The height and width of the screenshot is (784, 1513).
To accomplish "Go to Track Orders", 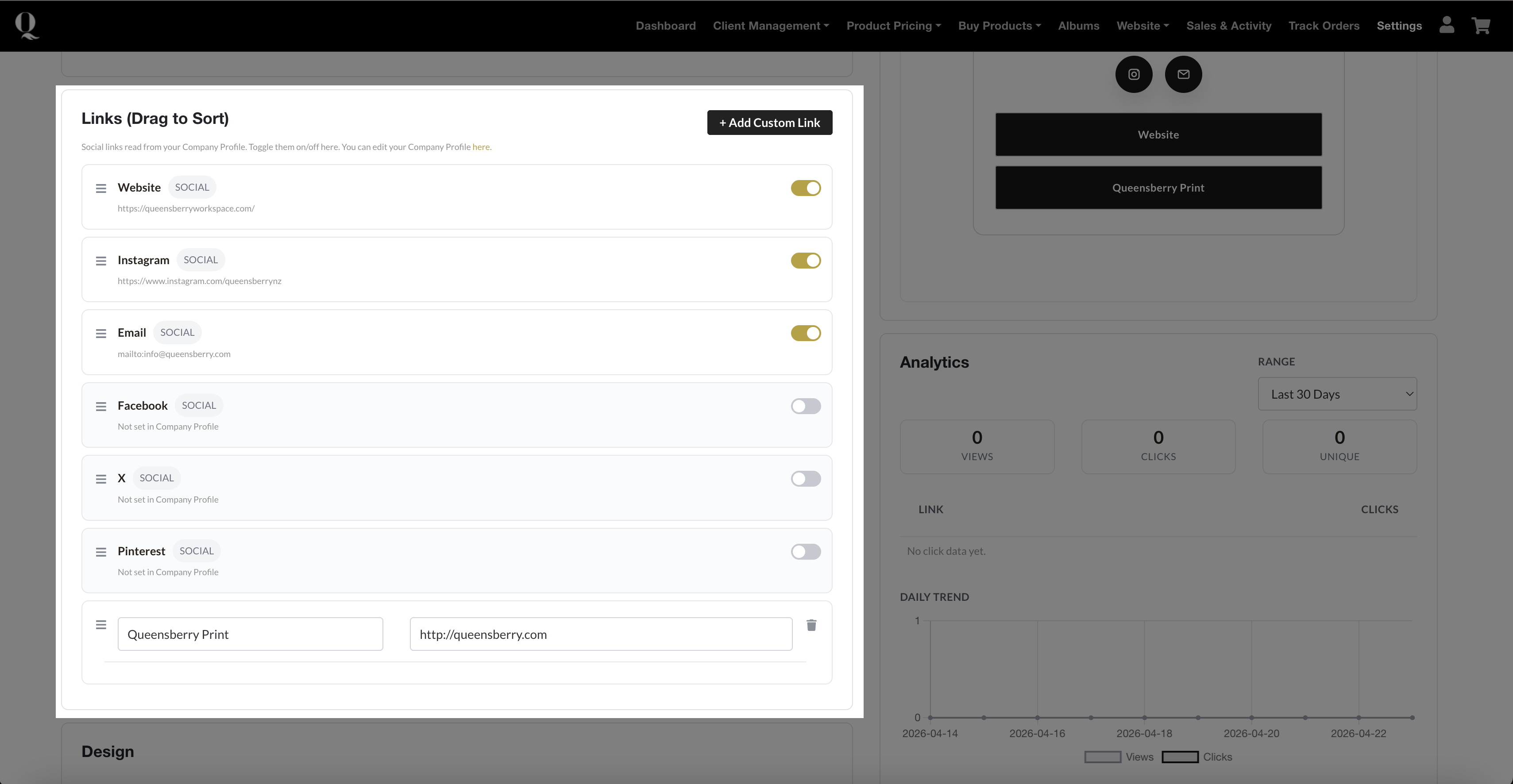I will point(1323,26).
